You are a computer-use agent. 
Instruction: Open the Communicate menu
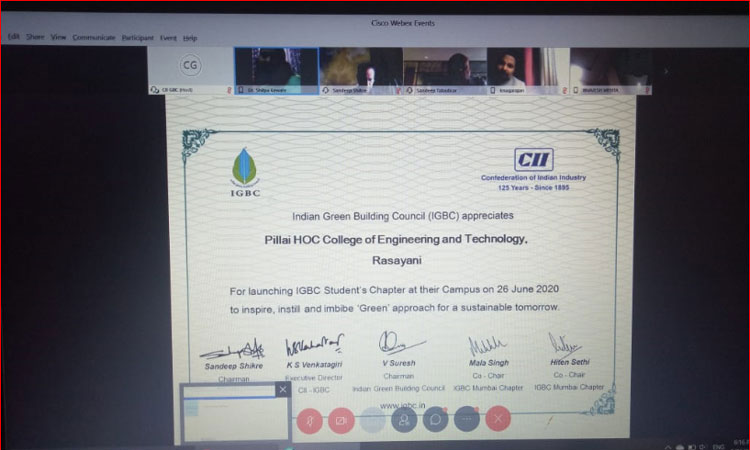(x=94, y=37)
